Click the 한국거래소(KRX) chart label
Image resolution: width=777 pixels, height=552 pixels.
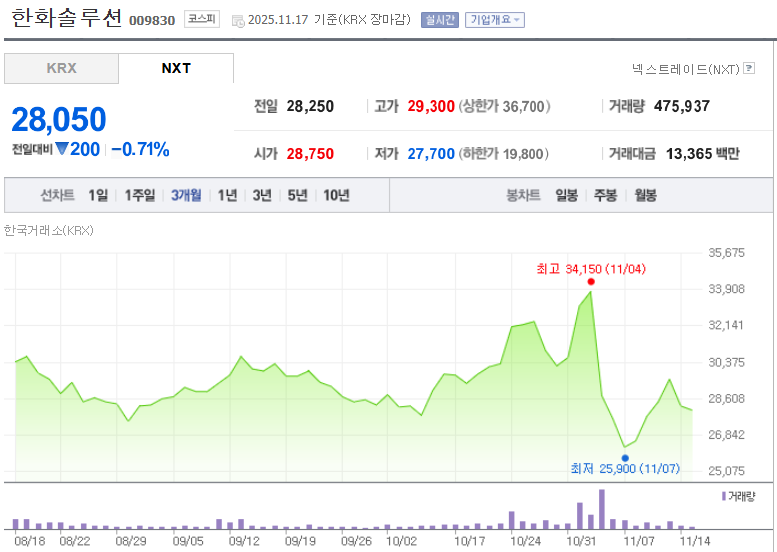[49, 230]
